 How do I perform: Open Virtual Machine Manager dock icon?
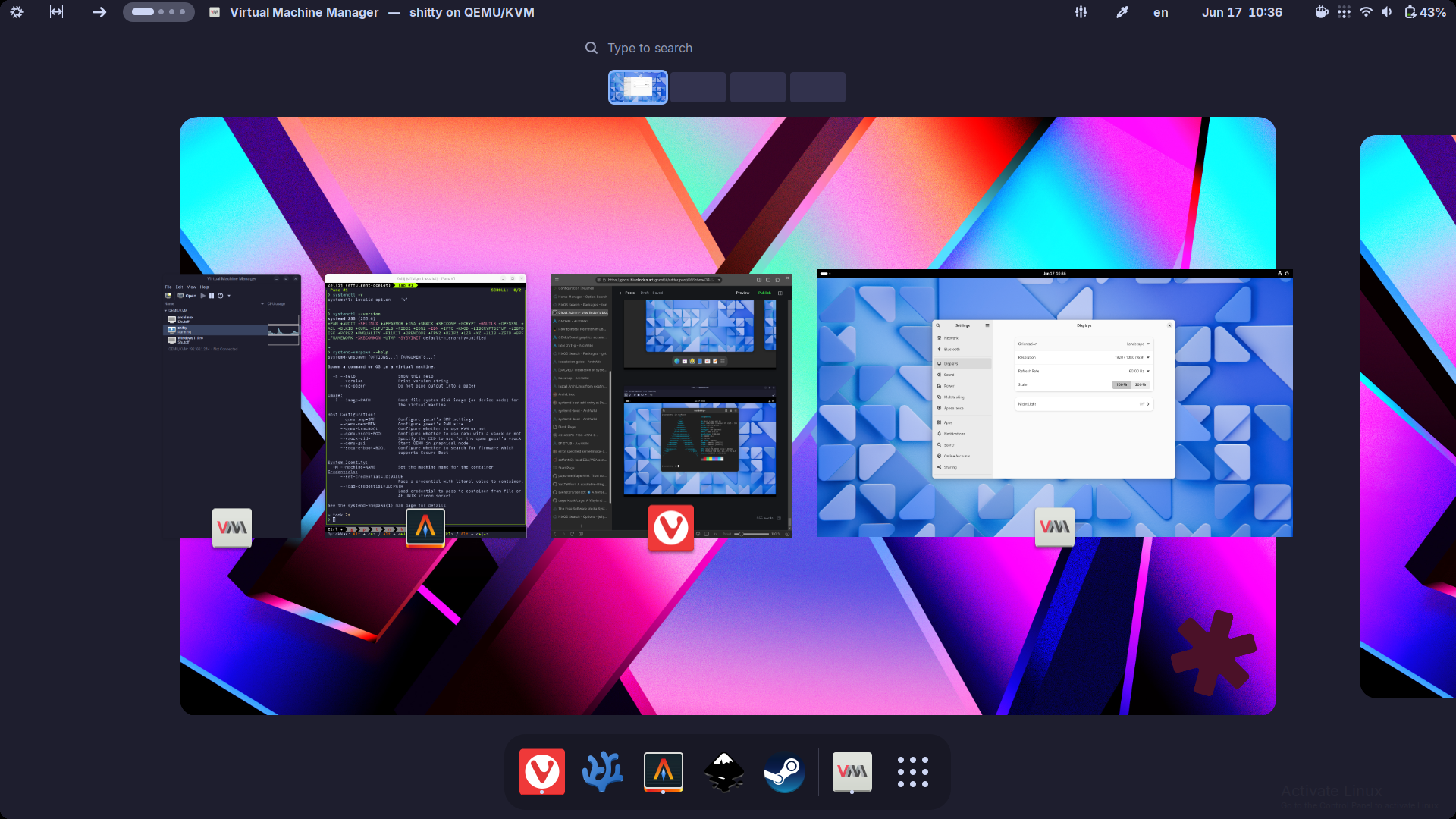pos(852,772)
